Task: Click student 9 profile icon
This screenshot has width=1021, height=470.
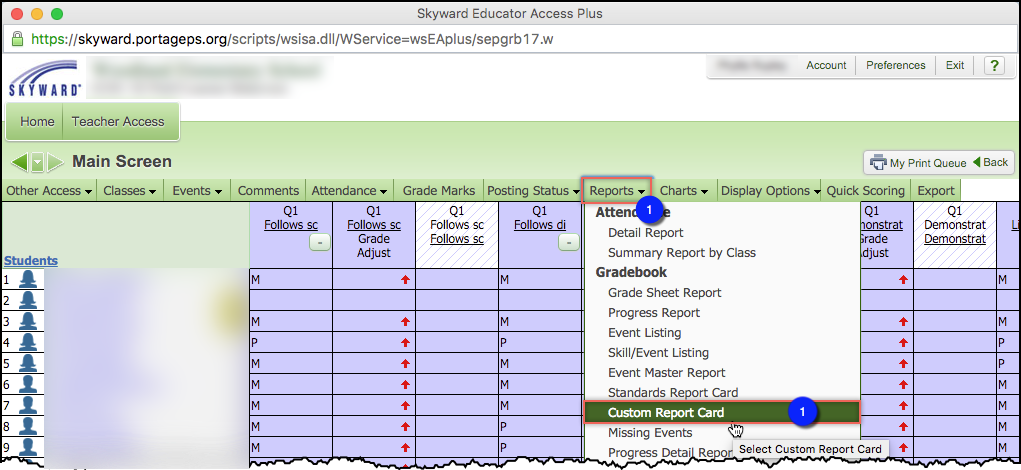Action: pos(28,447)
